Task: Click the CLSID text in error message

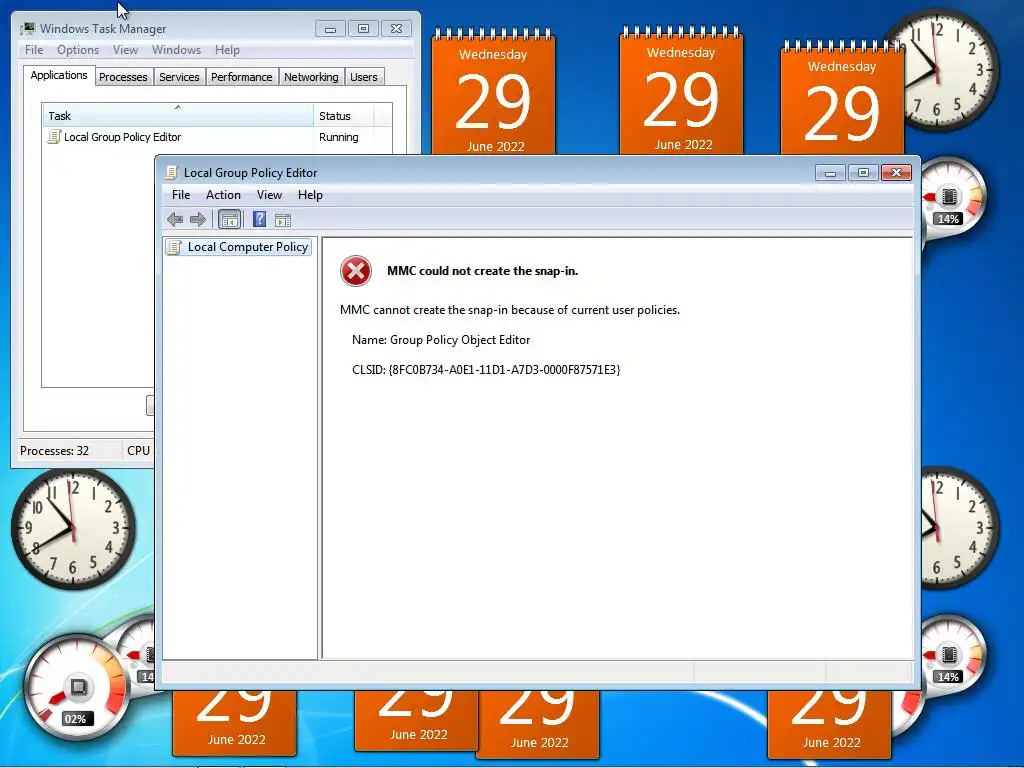Action: [x=486, y=370]
